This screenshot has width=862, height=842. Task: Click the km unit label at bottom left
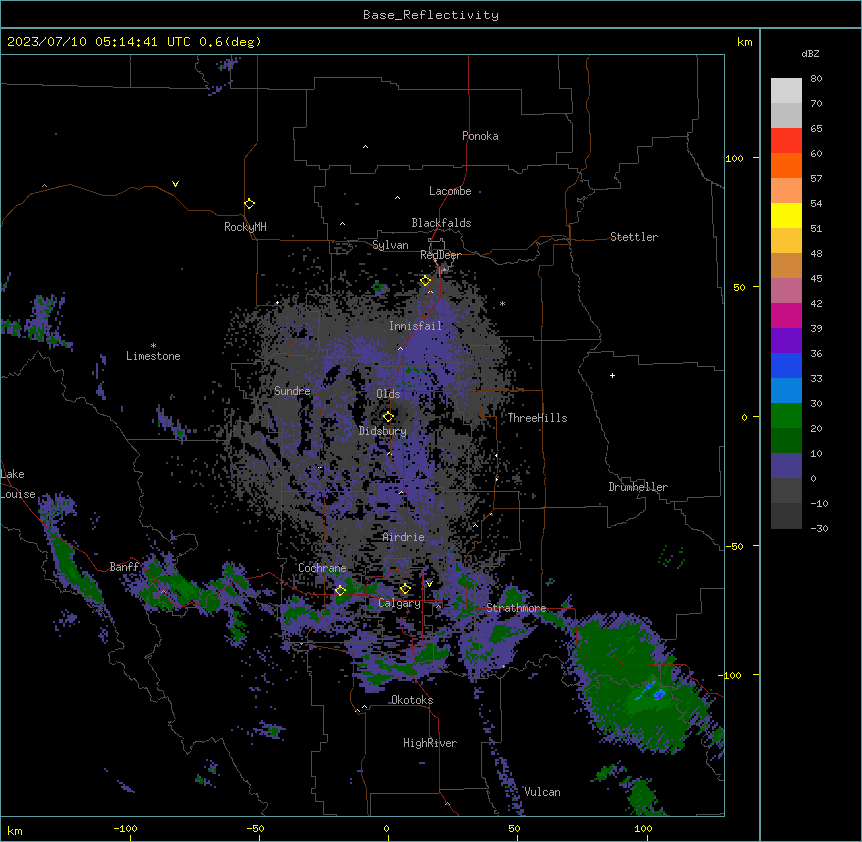[14, 830]
